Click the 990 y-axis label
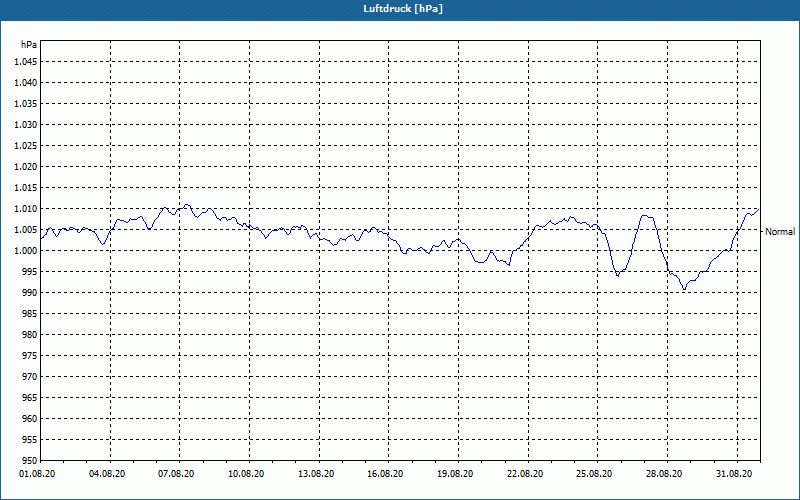 tap(30, 292)
